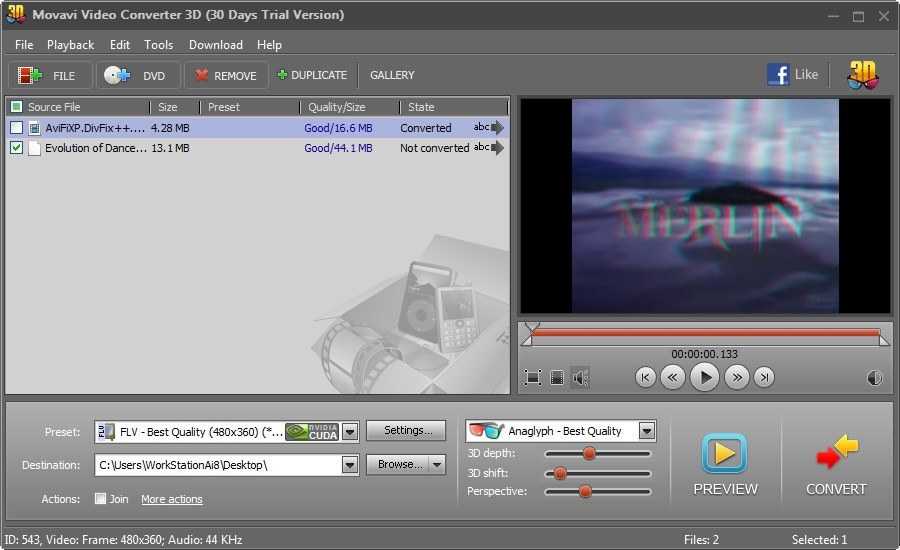Image resolution: width=900 pixels, height=550 pixels.
Task: Play the preview video
Action: (x=704, y=377)
